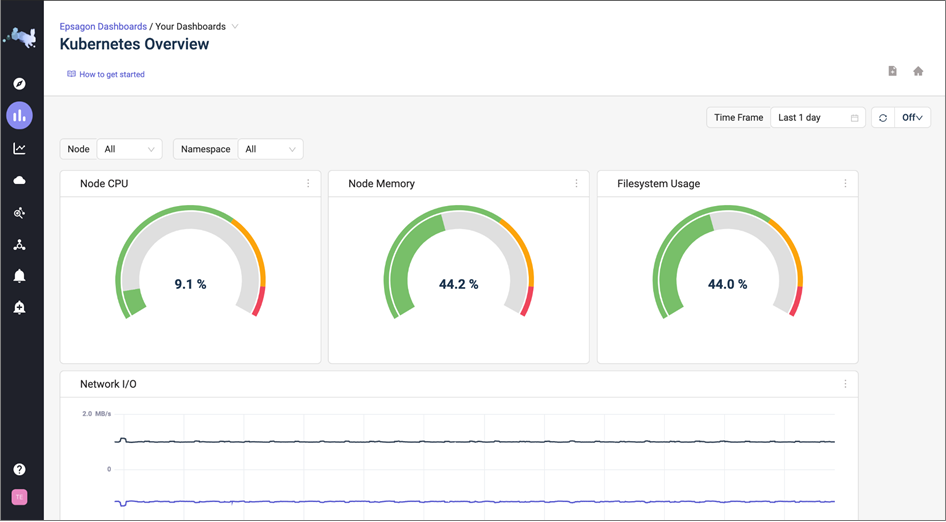Click the pink TE user avatar
Viewport: 946px width, 522px height.
coord(19,497)
